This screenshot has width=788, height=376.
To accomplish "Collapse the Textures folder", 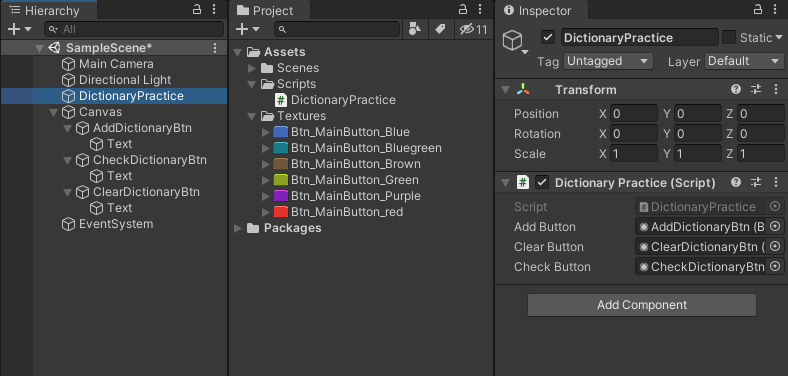I will [252, 116].
